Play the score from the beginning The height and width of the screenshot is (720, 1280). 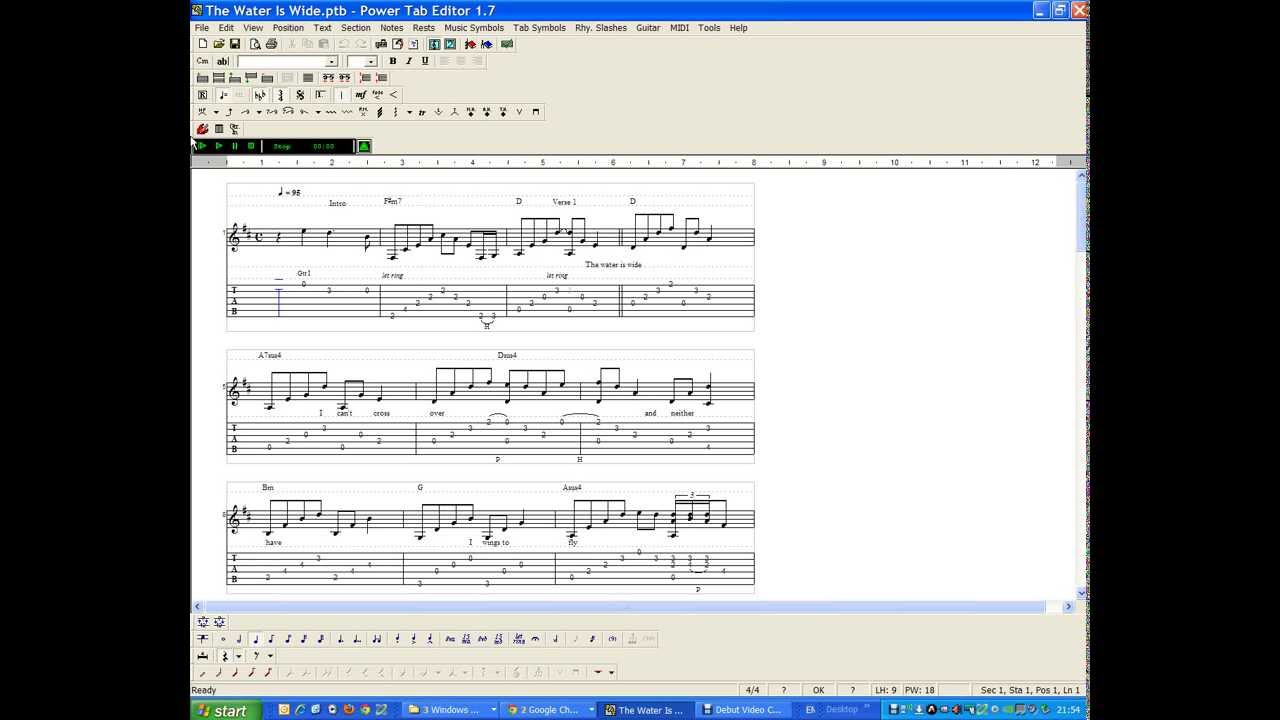[x=202, y=146]
